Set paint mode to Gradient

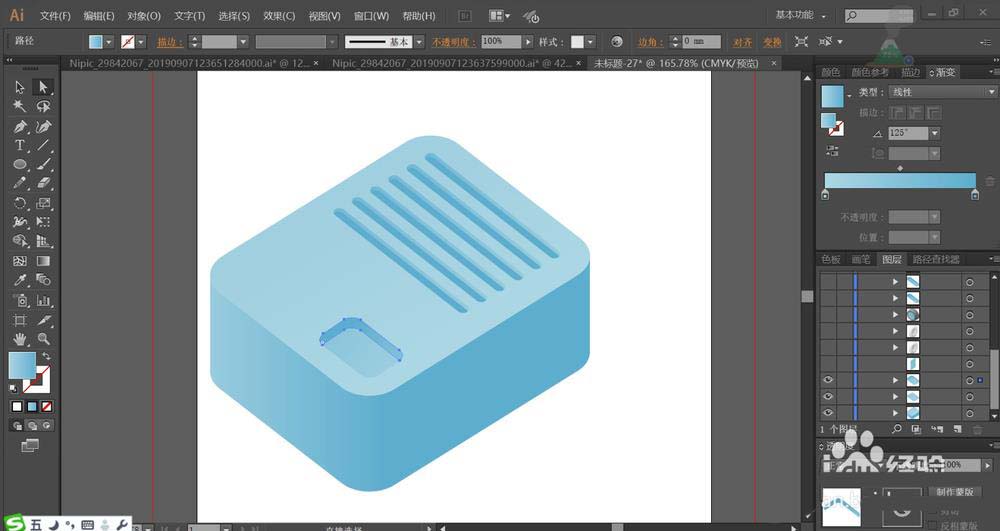[x=32, y=406]
